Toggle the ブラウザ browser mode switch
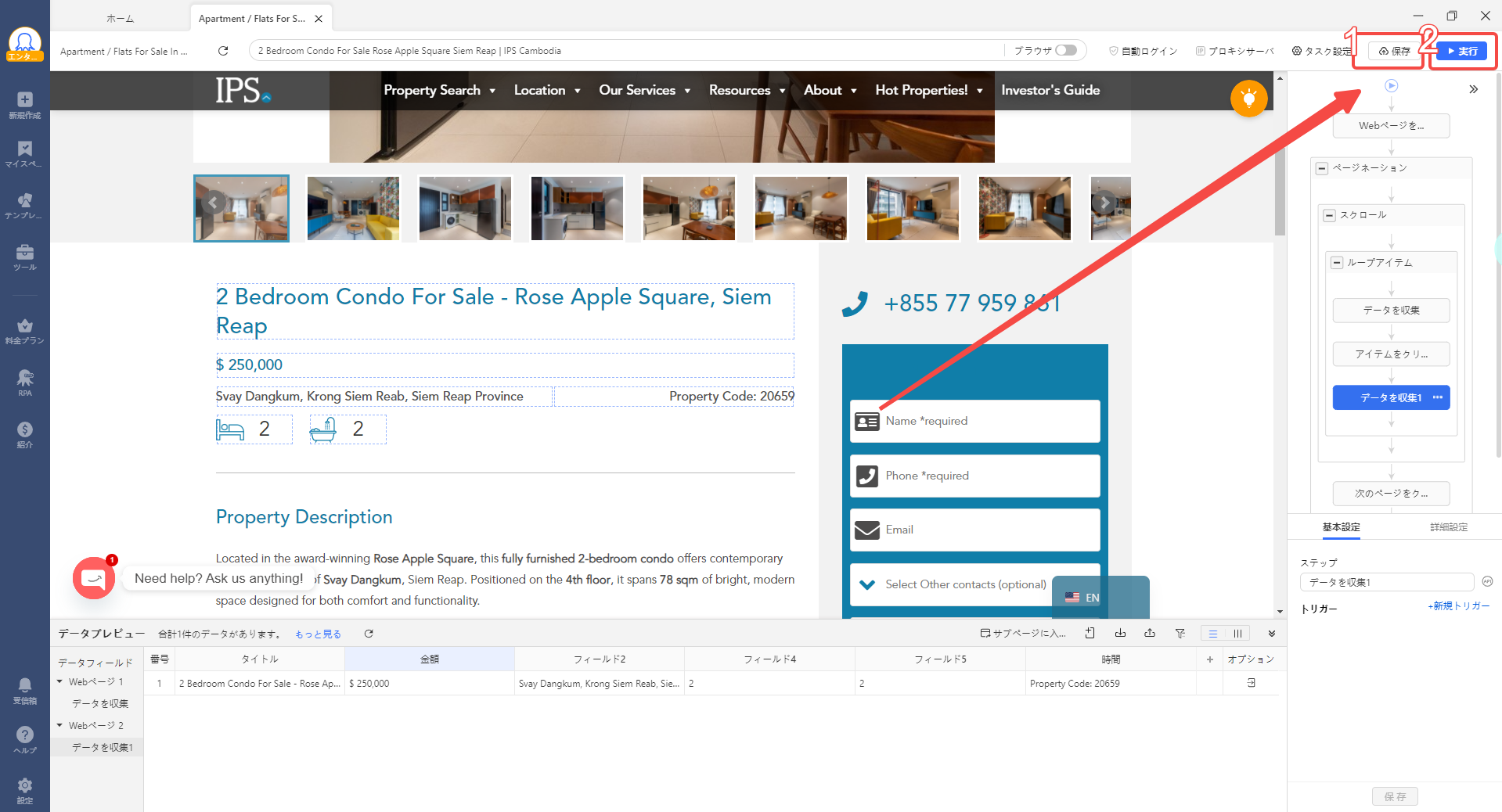The width and height of the screenshot is (1502, 812). coord(1065,50)
